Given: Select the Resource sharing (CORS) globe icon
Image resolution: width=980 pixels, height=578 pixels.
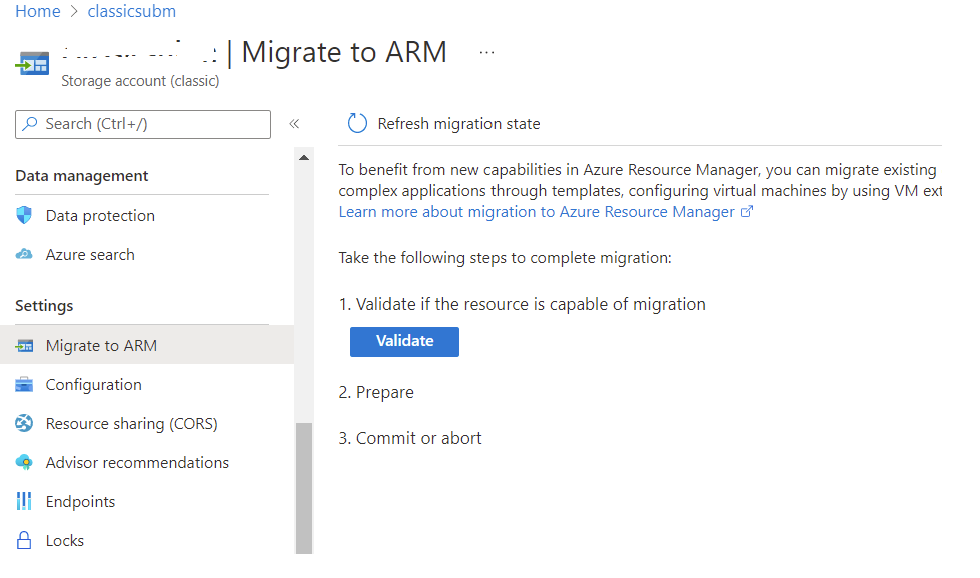Looking at the screenshot, I should point(24,423).
